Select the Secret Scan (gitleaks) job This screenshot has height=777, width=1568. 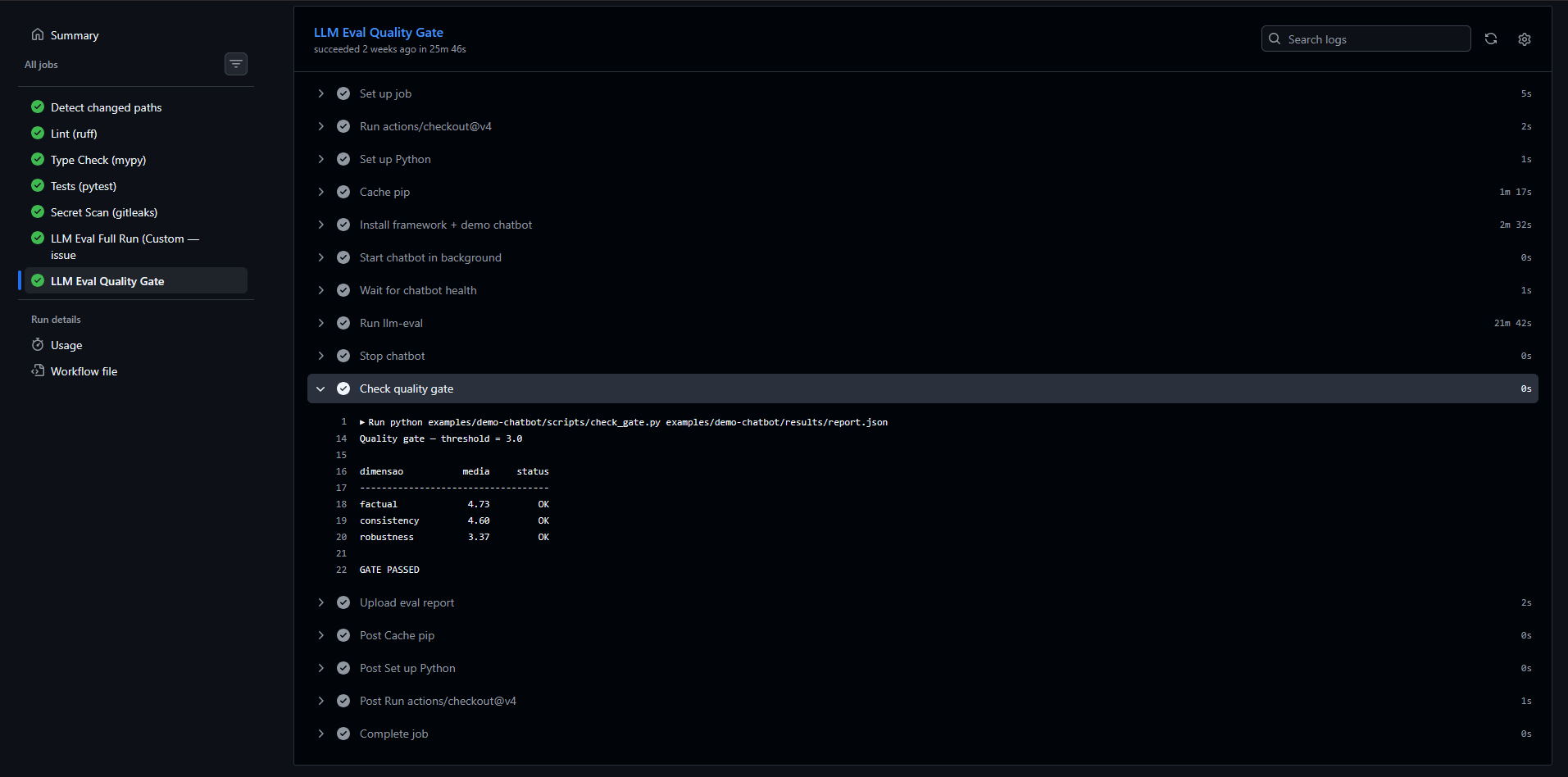(x=104, y=212)
